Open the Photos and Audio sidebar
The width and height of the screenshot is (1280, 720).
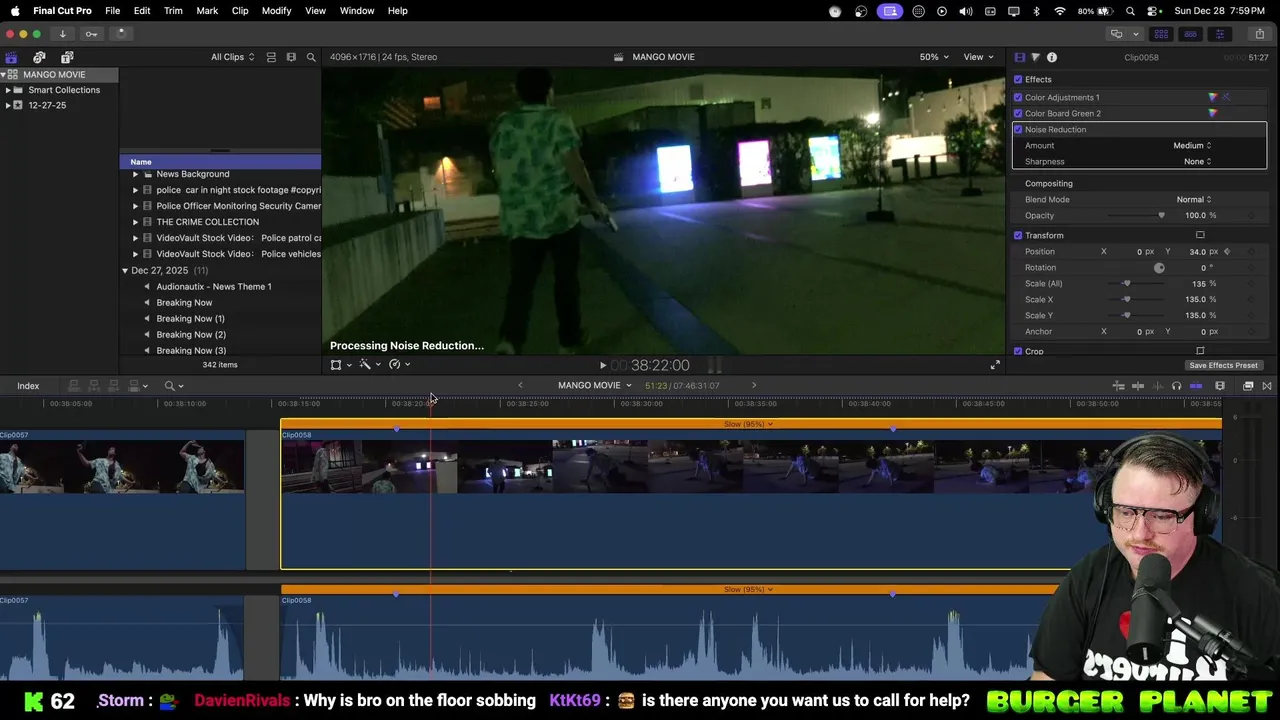coord(39,57)
